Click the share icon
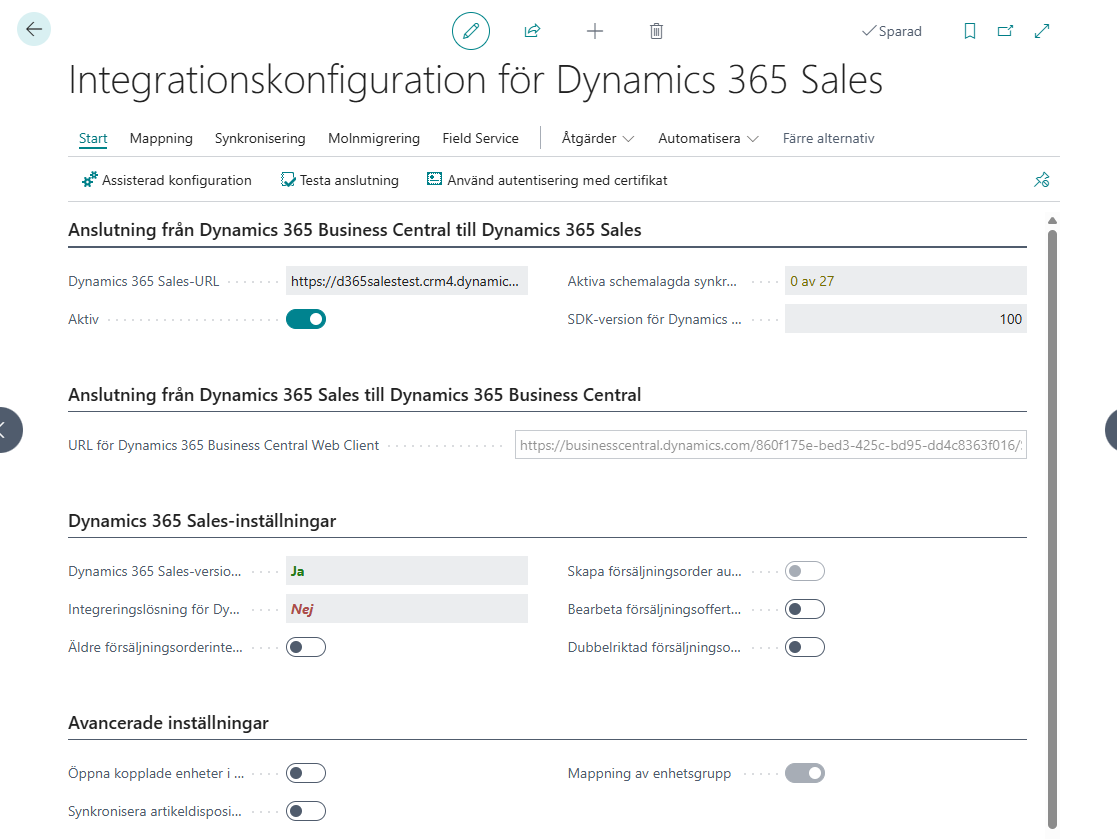This screenshot has width=1117, height=839. pyautogui.click(x=532, y=31)
